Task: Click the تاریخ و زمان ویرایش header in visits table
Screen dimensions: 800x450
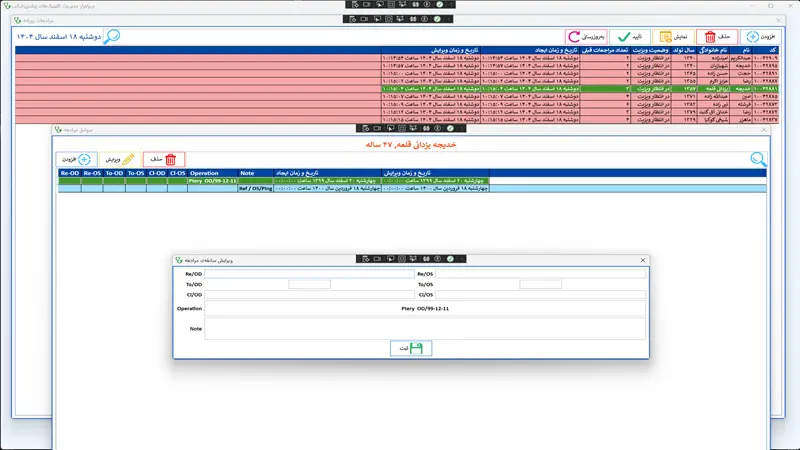Action: (x=431, y=50)
